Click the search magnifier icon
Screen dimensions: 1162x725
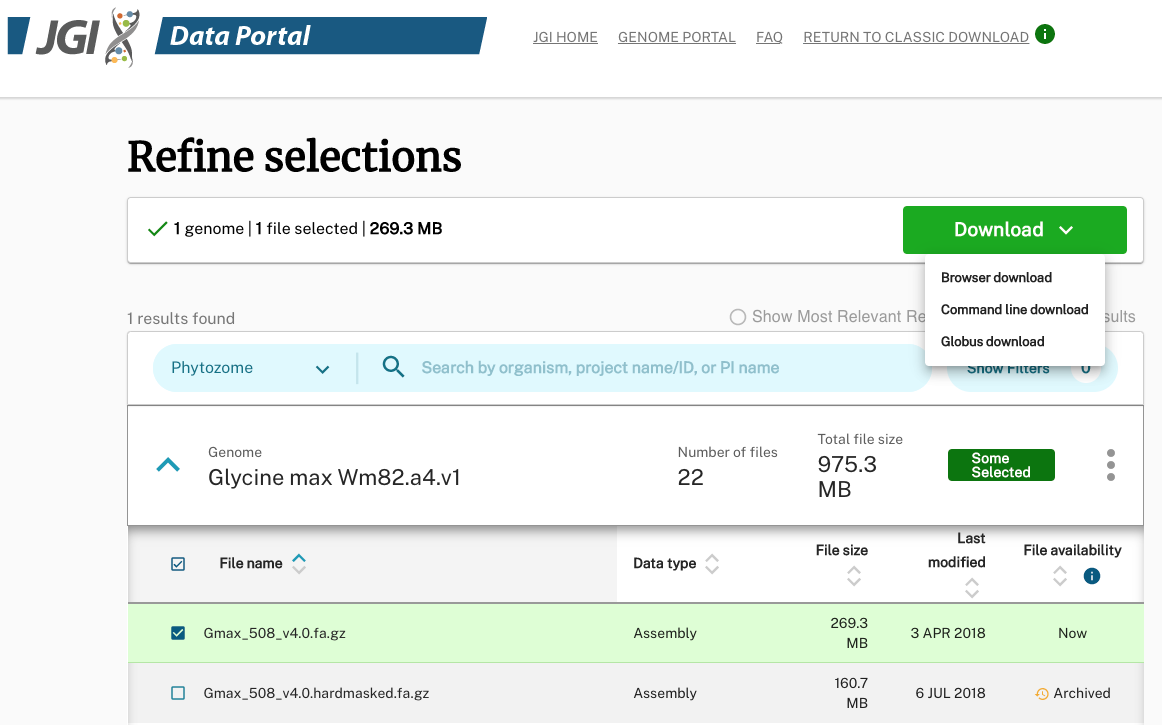tap(393, 367)
